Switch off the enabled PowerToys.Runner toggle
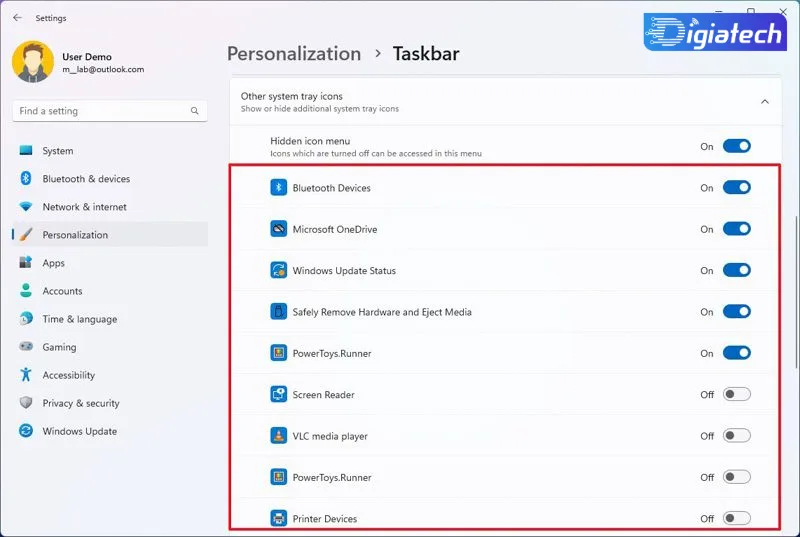 [x=737, y=353]
